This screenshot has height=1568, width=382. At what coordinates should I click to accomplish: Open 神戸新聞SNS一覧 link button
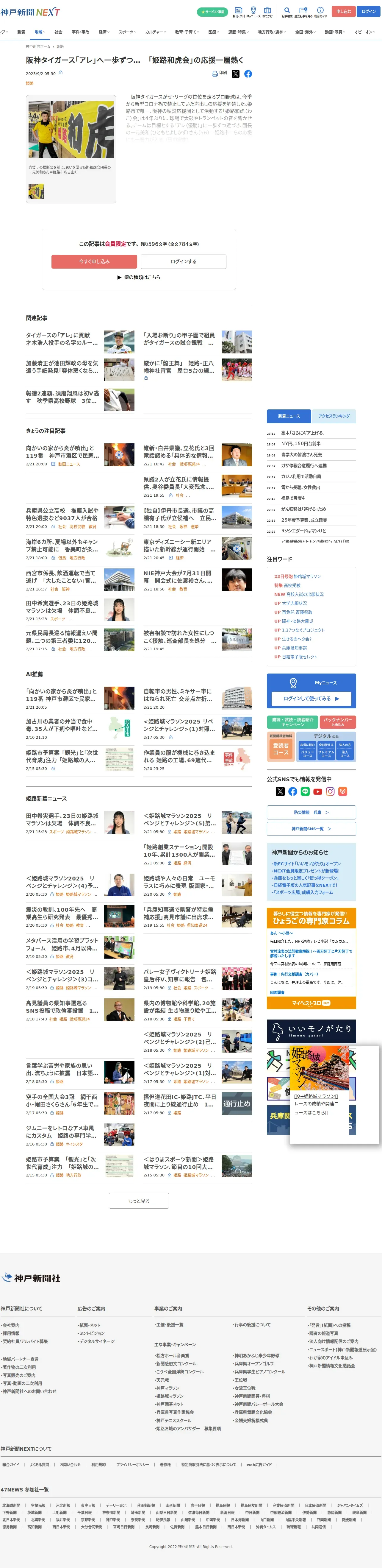pos(311,828)
